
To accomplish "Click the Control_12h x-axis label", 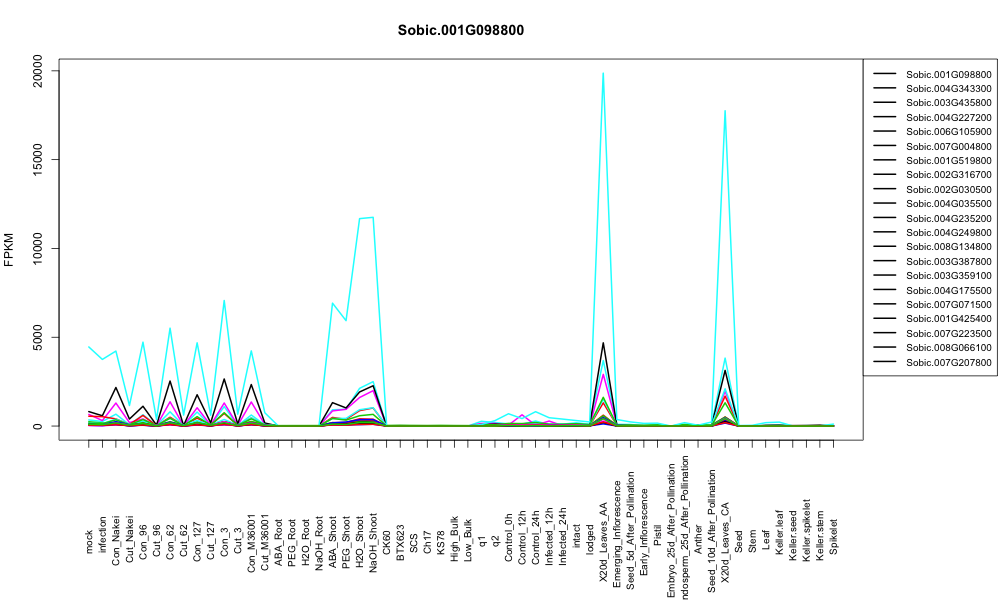I will pos(522,537).
